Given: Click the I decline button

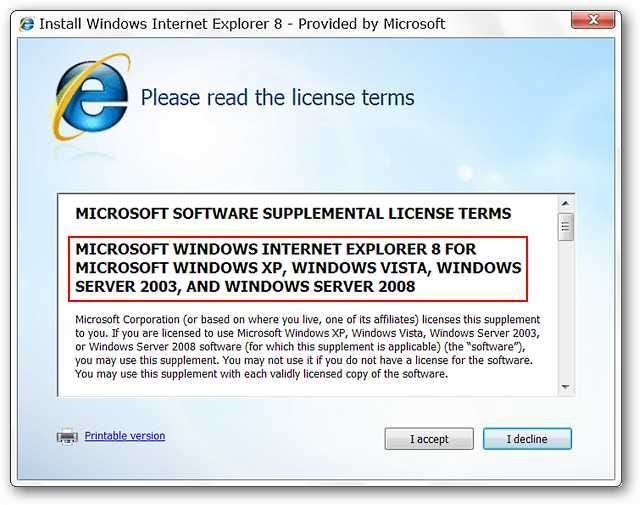Looking at the screenshot, I should click(x=527, y=439).
